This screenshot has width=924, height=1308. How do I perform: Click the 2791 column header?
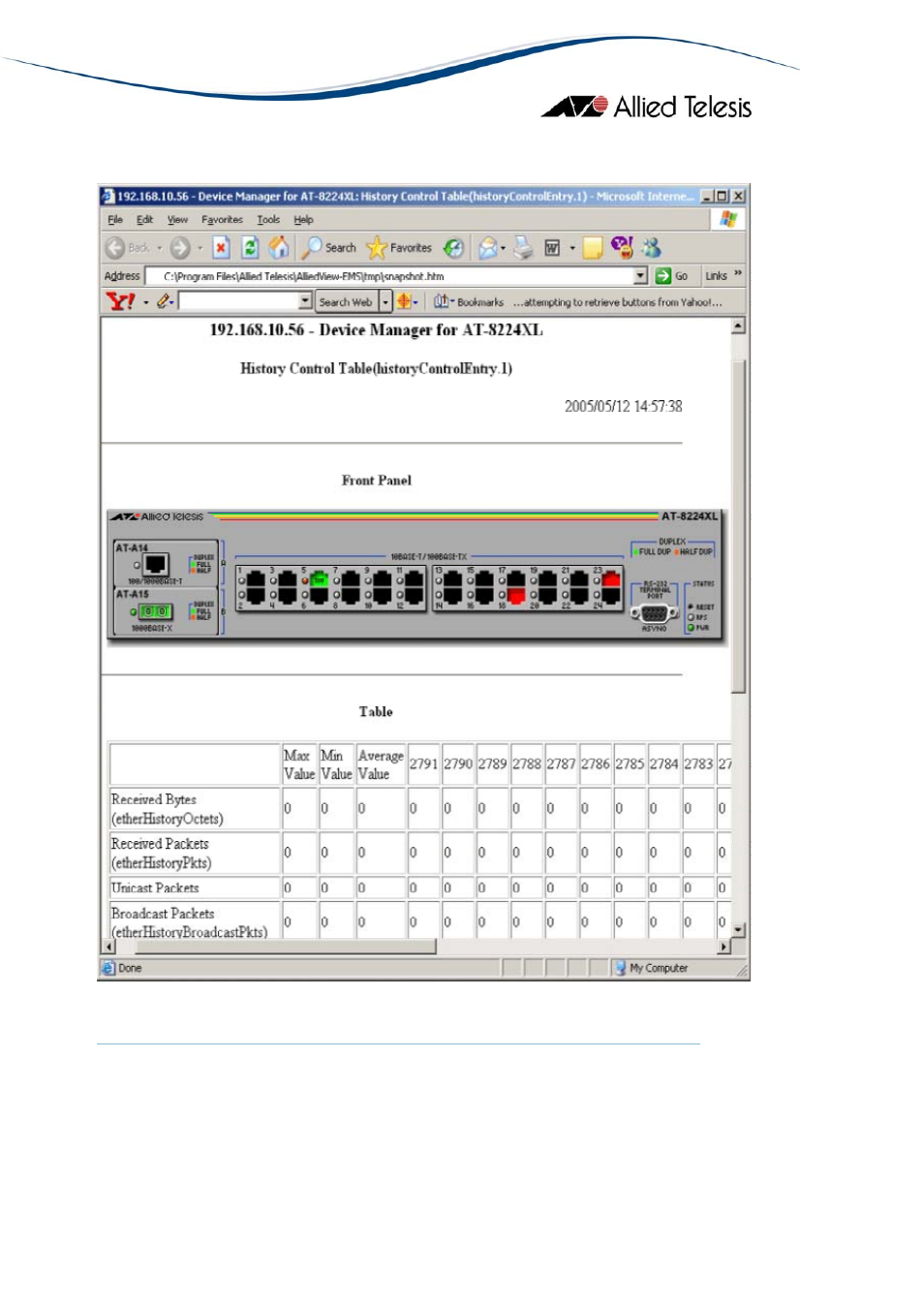(x=423, y=764)
